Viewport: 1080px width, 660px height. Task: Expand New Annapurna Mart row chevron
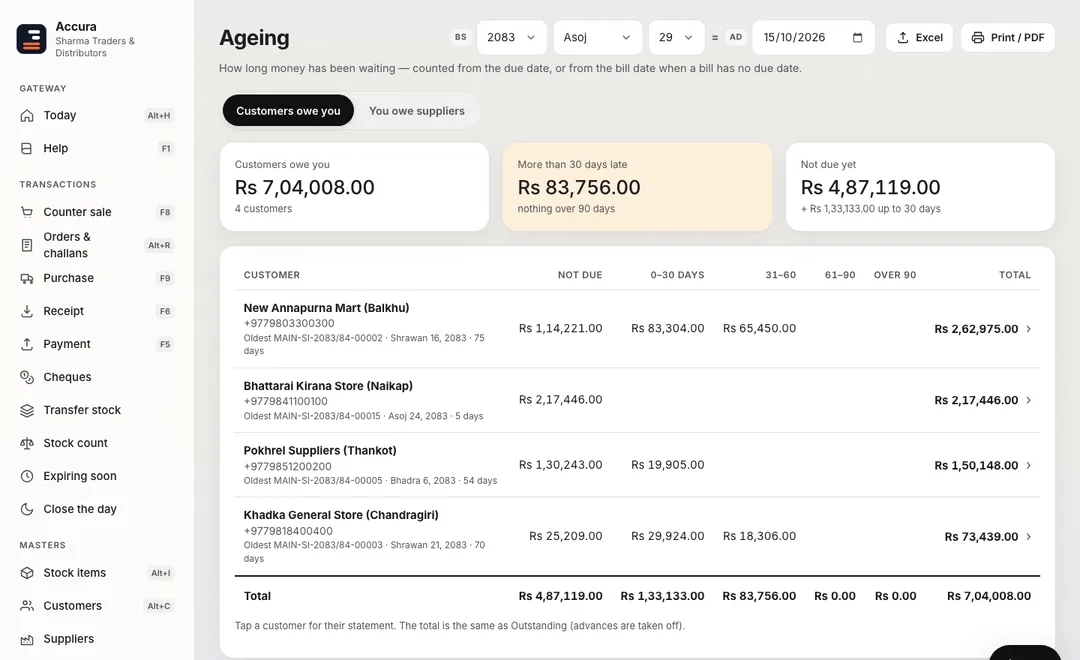(x=1028, y=329)
